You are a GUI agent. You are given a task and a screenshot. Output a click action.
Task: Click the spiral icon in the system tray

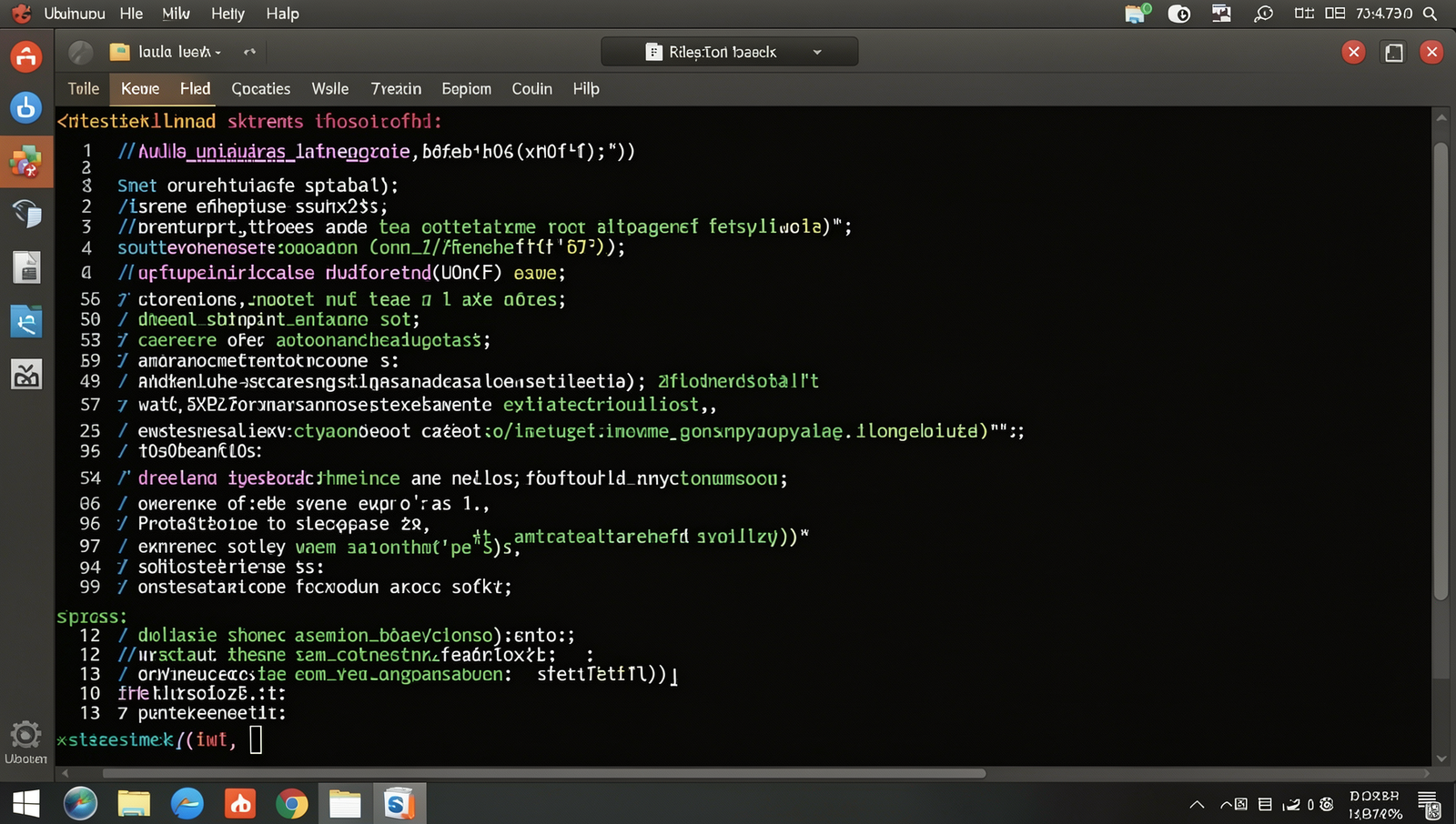point(1327,804)
